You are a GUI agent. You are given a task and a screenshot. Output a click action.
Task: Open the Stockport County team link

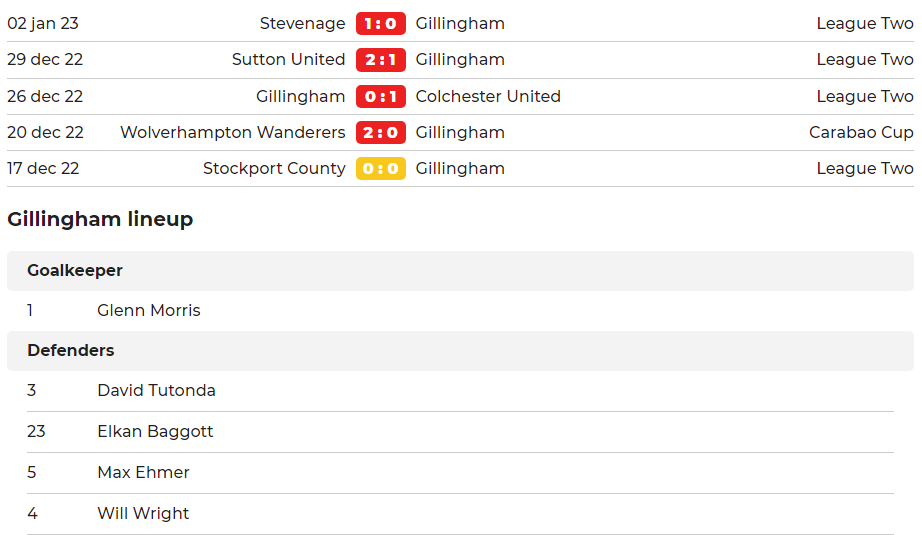tap(274, 168)
